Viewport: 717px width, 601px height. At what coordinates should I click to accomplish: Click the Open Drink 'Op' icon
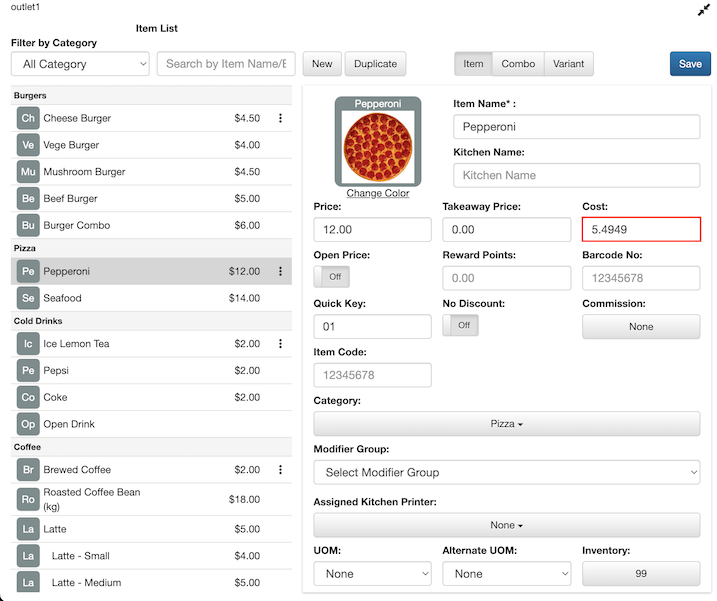28,424
